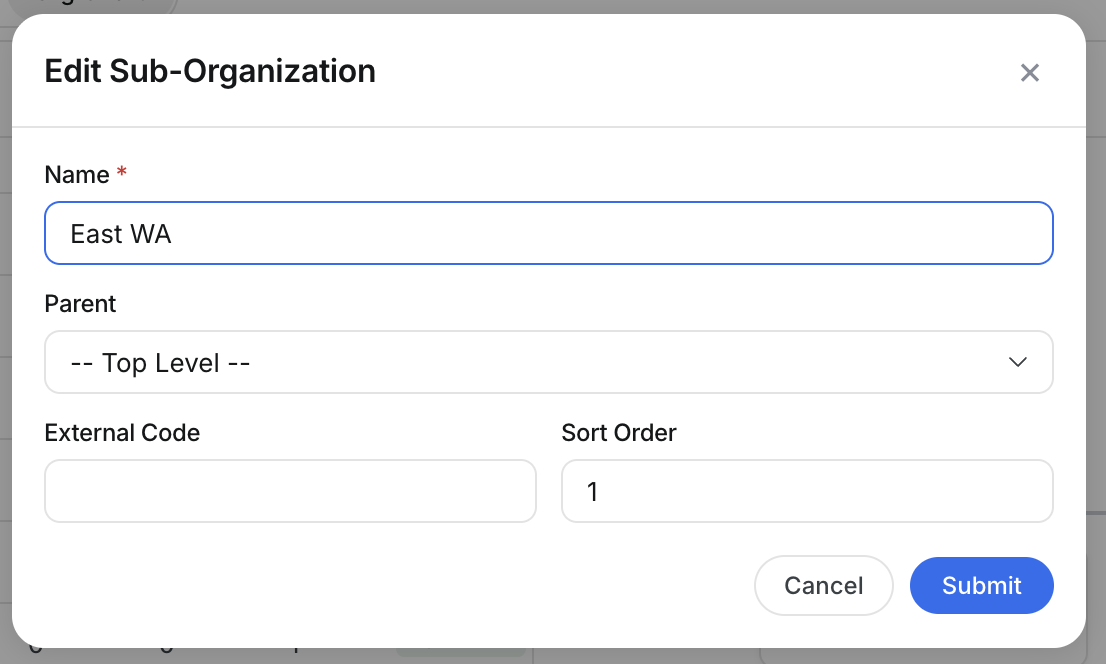The height and width of the screenshot is (664, 1106).
Task: Click the Parent field label
Action: 80,303
